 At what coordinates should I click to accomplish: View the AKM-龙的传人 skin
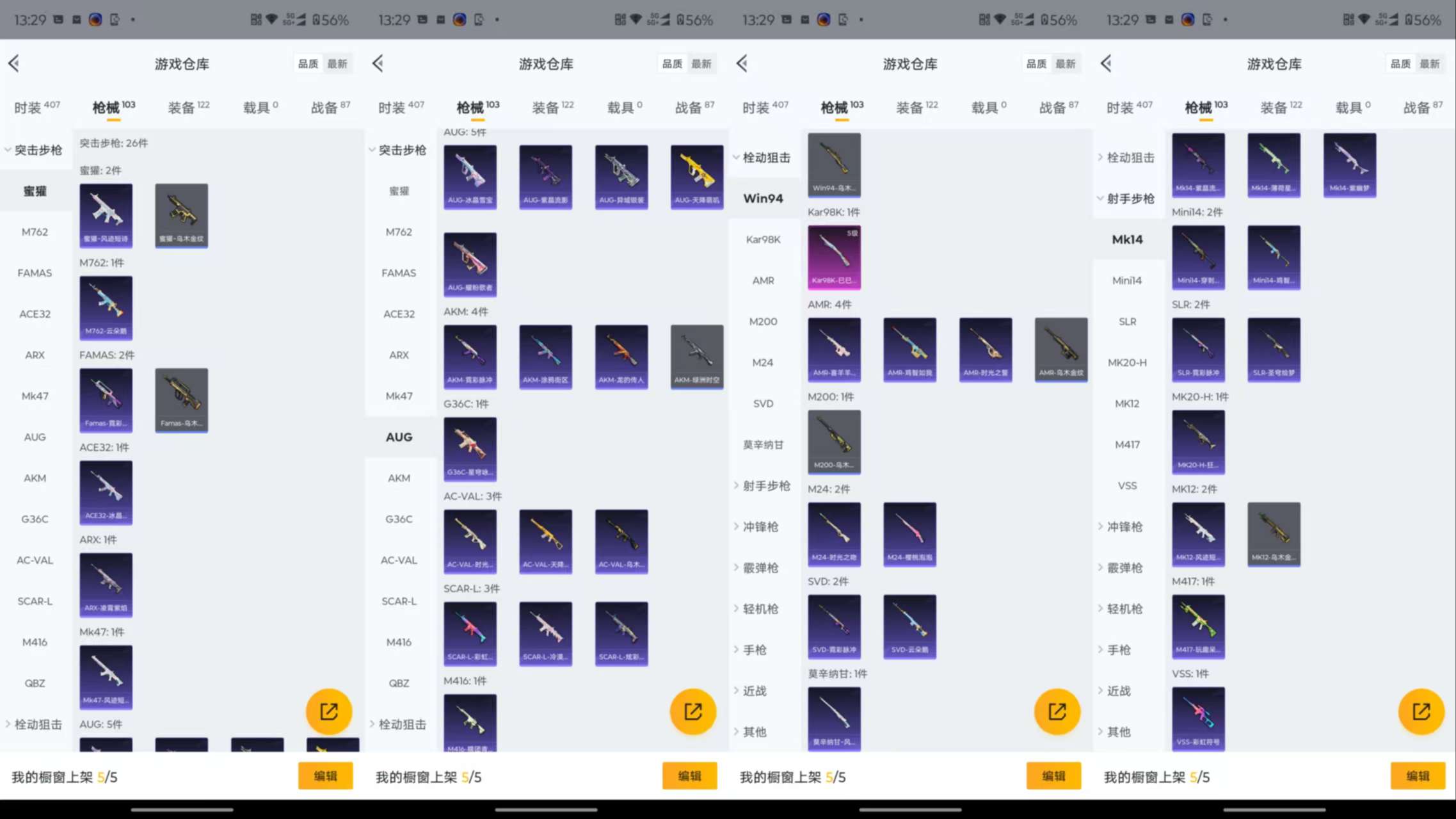click(x=620, y=357)
